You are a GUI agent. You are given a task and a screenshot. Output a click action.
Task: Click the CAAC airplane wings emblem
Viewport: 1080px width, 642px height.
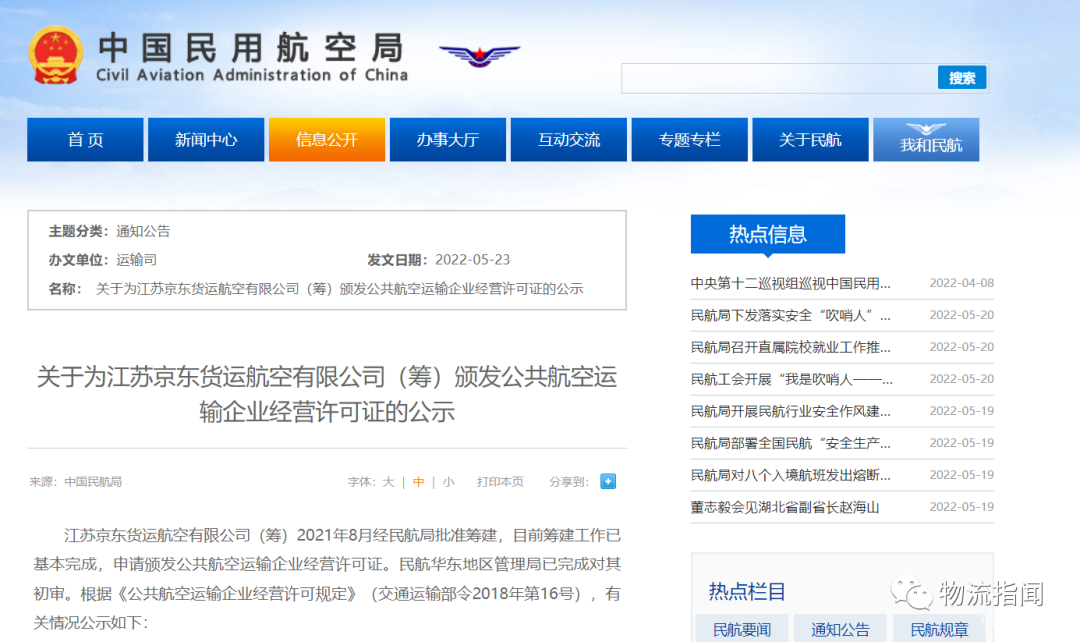[x=477, y=55]
